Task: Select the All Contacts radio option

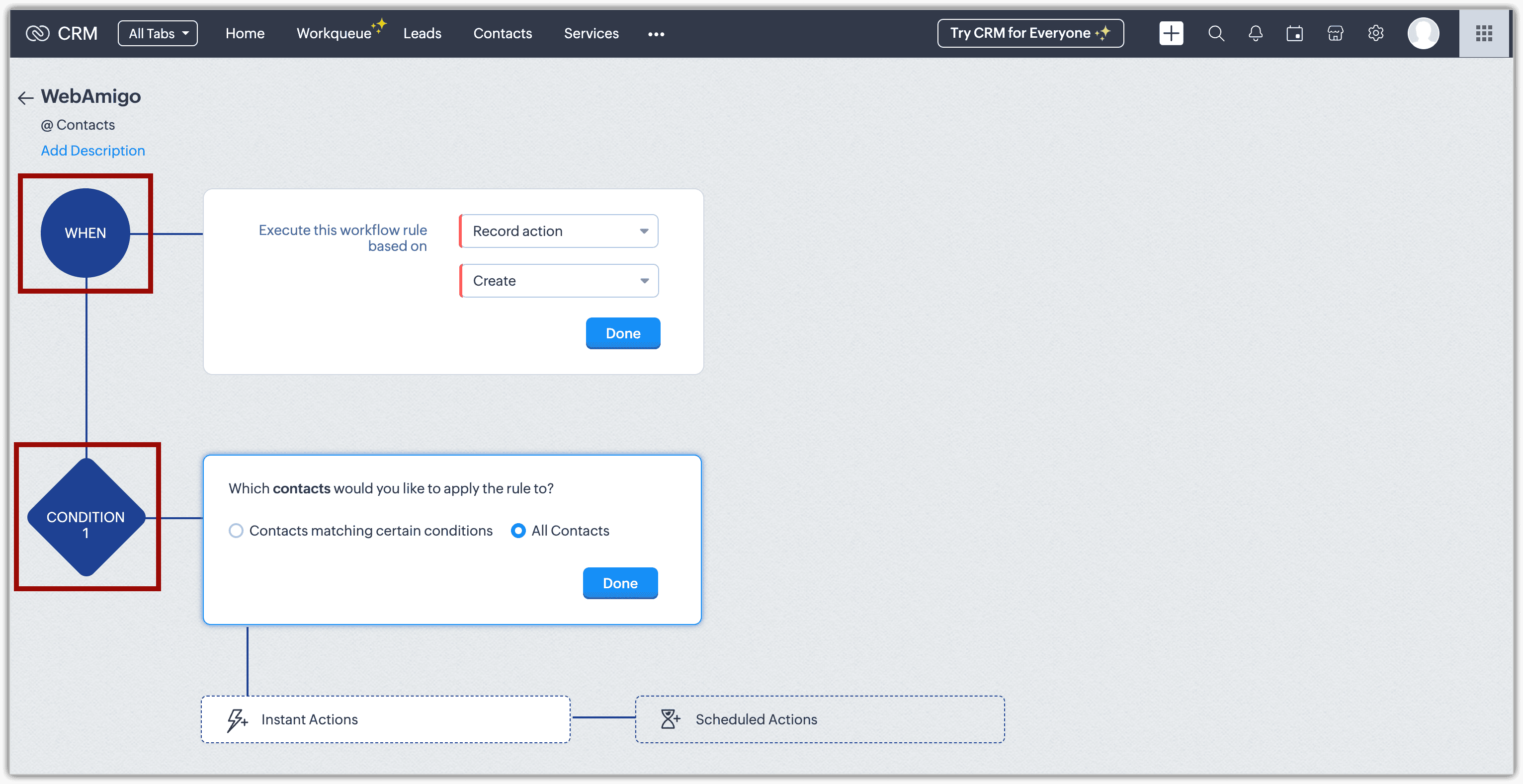Action: coord(518,531)
